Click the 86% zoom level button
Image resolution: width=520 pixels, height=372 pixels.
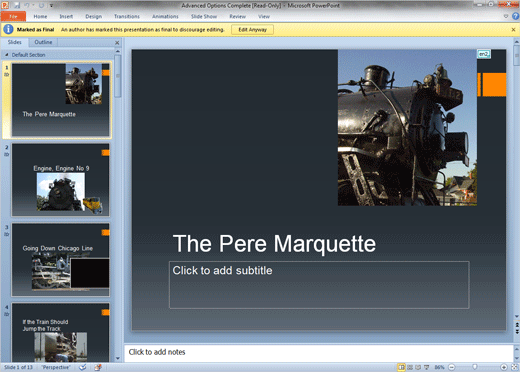click(439, 367)
